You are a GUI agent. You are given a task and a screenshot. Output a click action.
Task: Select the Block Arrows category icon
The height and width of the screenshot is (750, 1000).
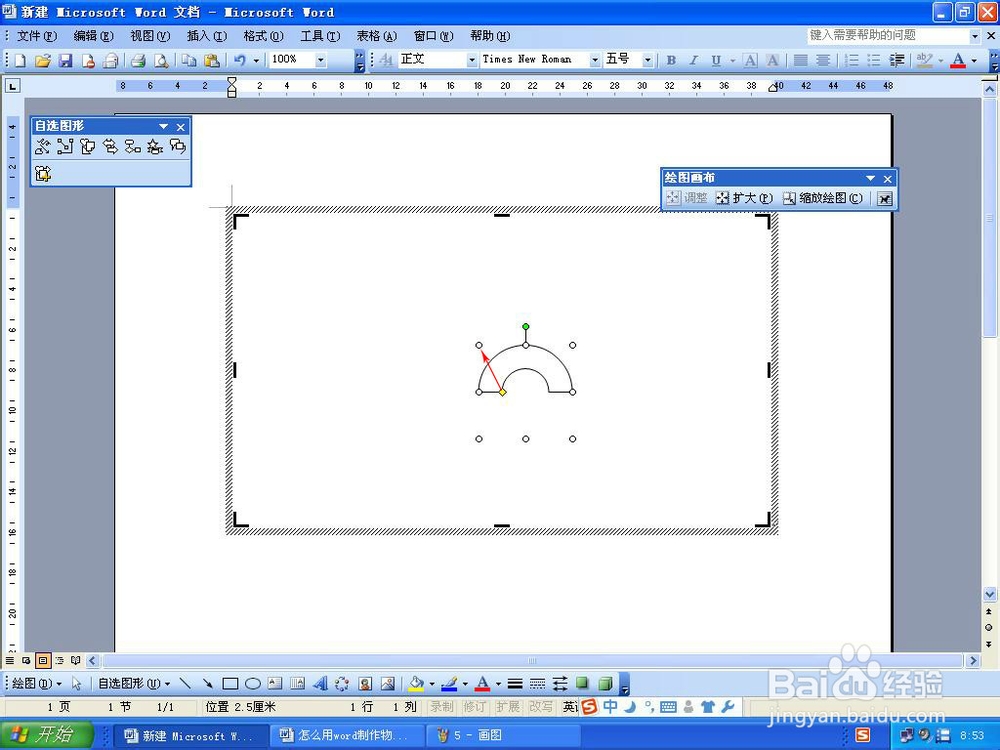point(110,147)
